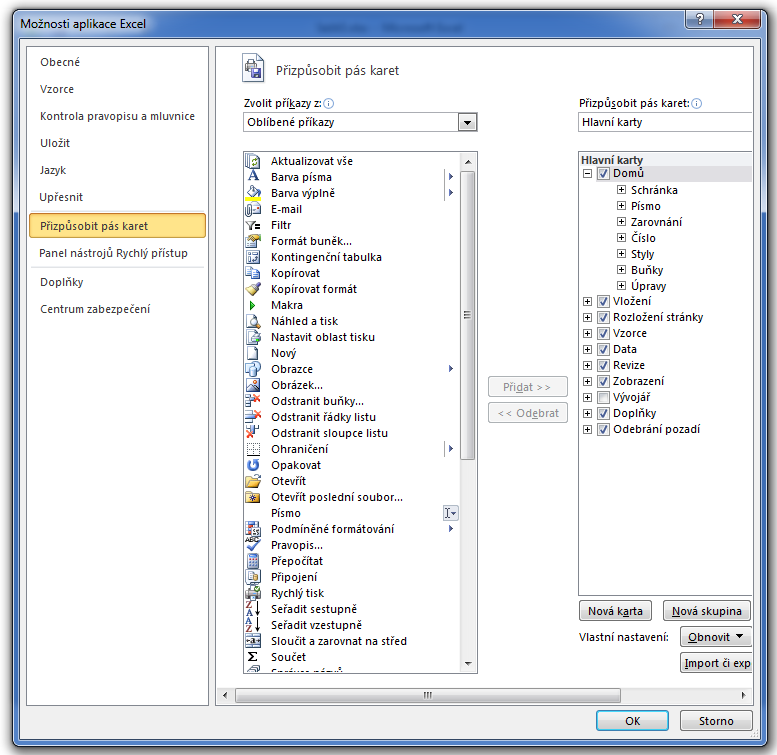
Task: Select the E-mail command icon
Action: click(x=253, y=209)
